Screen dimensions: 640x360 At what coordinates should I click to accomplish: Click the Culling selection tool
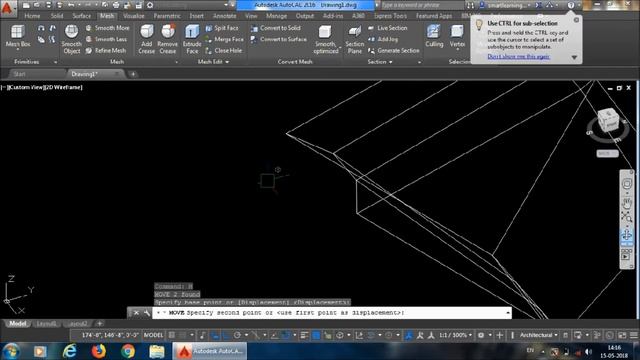click(x=434, y=36)
